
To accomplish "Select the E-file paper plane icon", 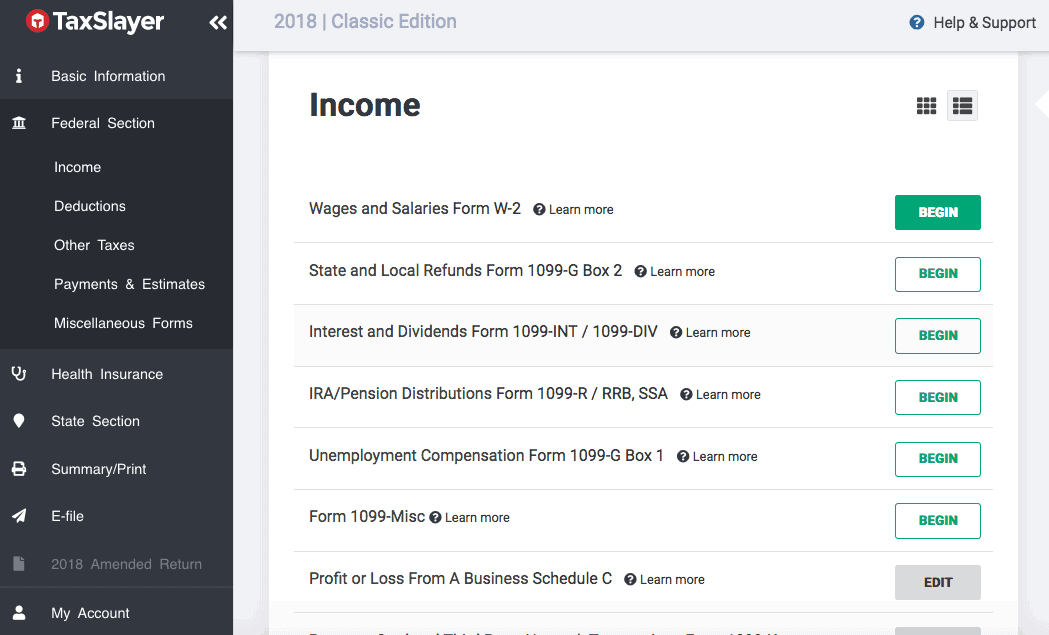I will pyautogui.click(x=19, y=516).
